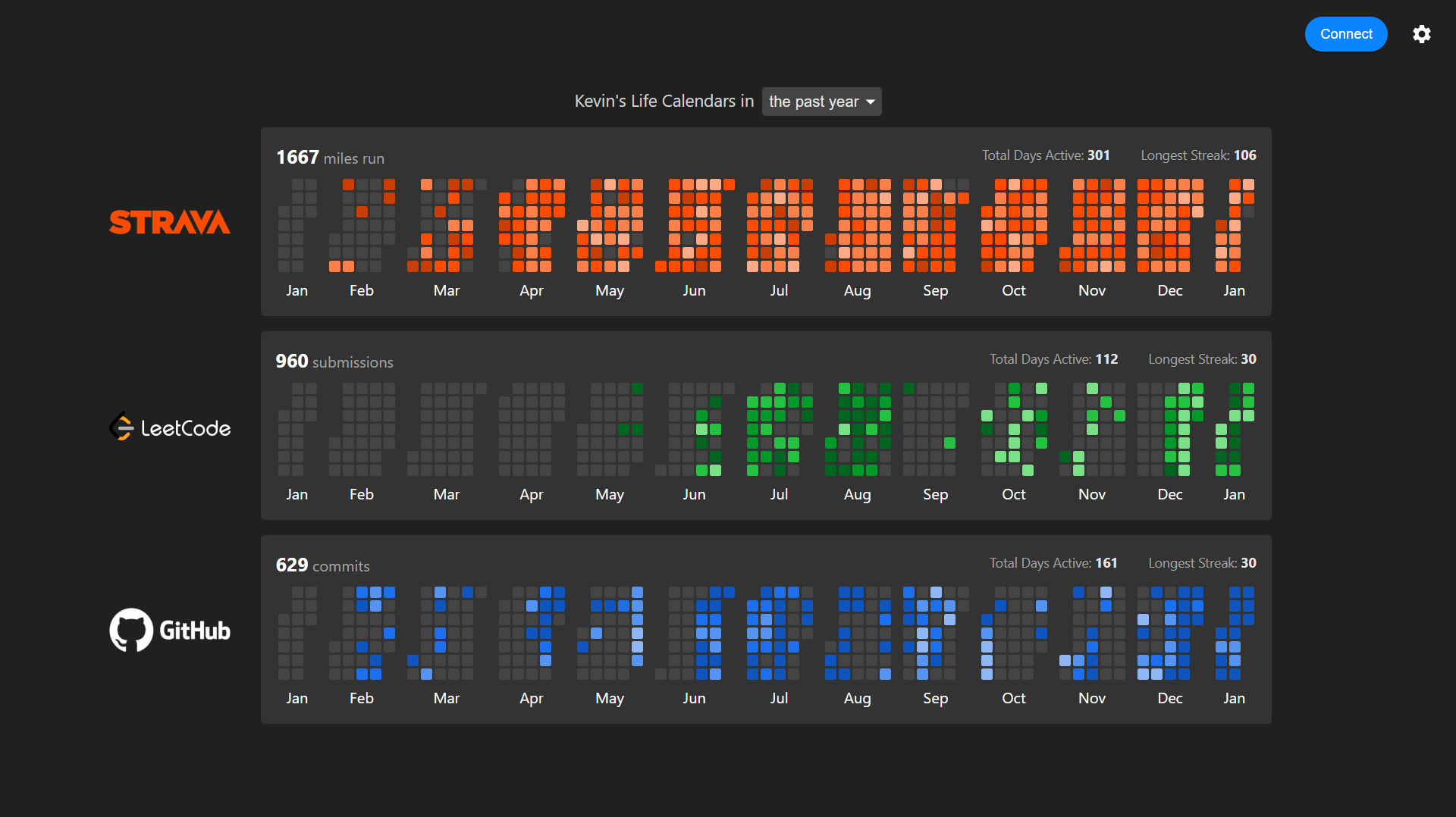Screen dimensions: 1456x817
Task: Click the Nov label in GitHub calendar
Action: pos(1092,698)
